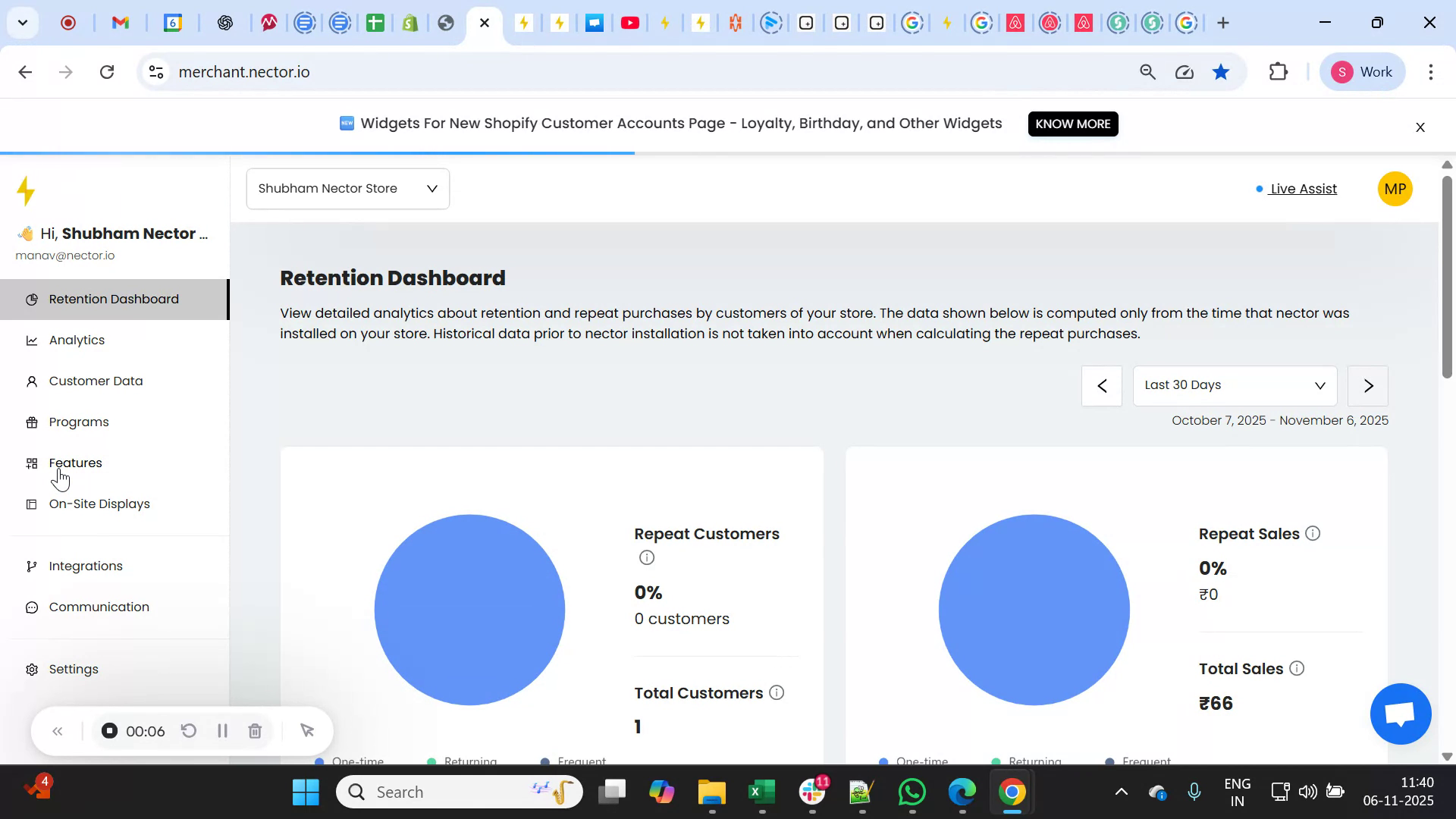Open the Shubham Nector Store selector
Image resolution: width=1456 pixels, height=819 pixels.
[347, 188]
